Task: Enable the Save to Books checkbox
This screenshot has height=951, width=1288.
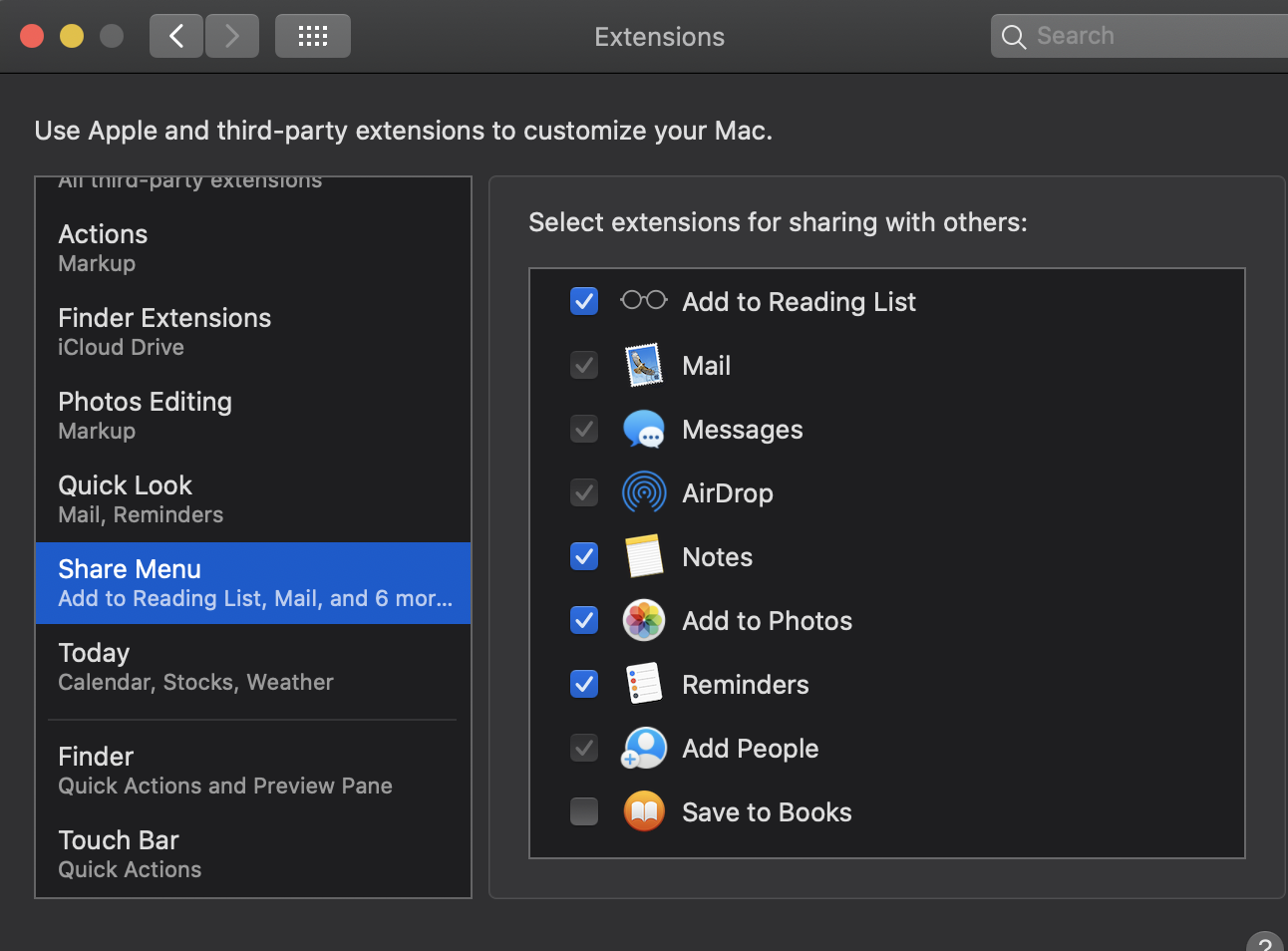Action: click(x=584, y=811)
